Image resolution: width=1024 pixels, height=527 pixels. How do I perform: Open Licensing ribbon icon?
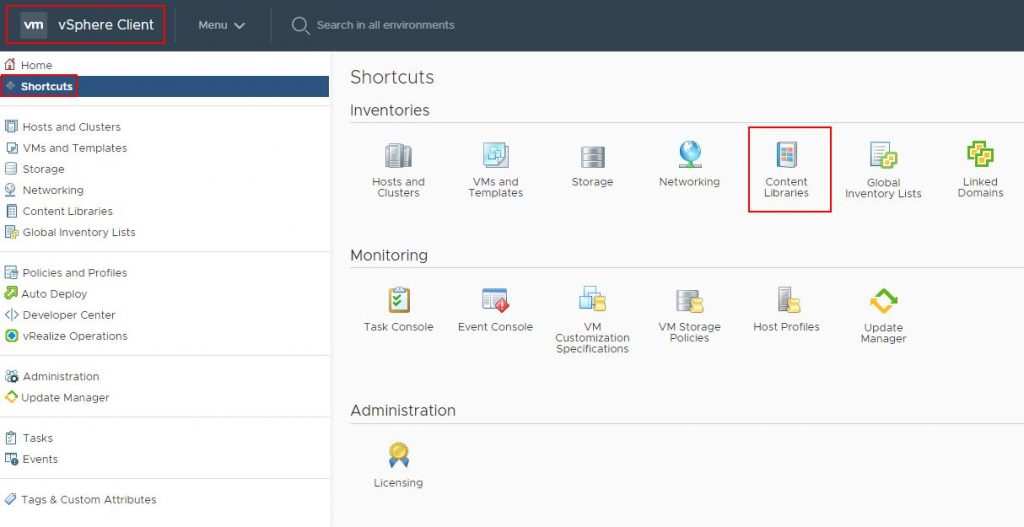398,455
